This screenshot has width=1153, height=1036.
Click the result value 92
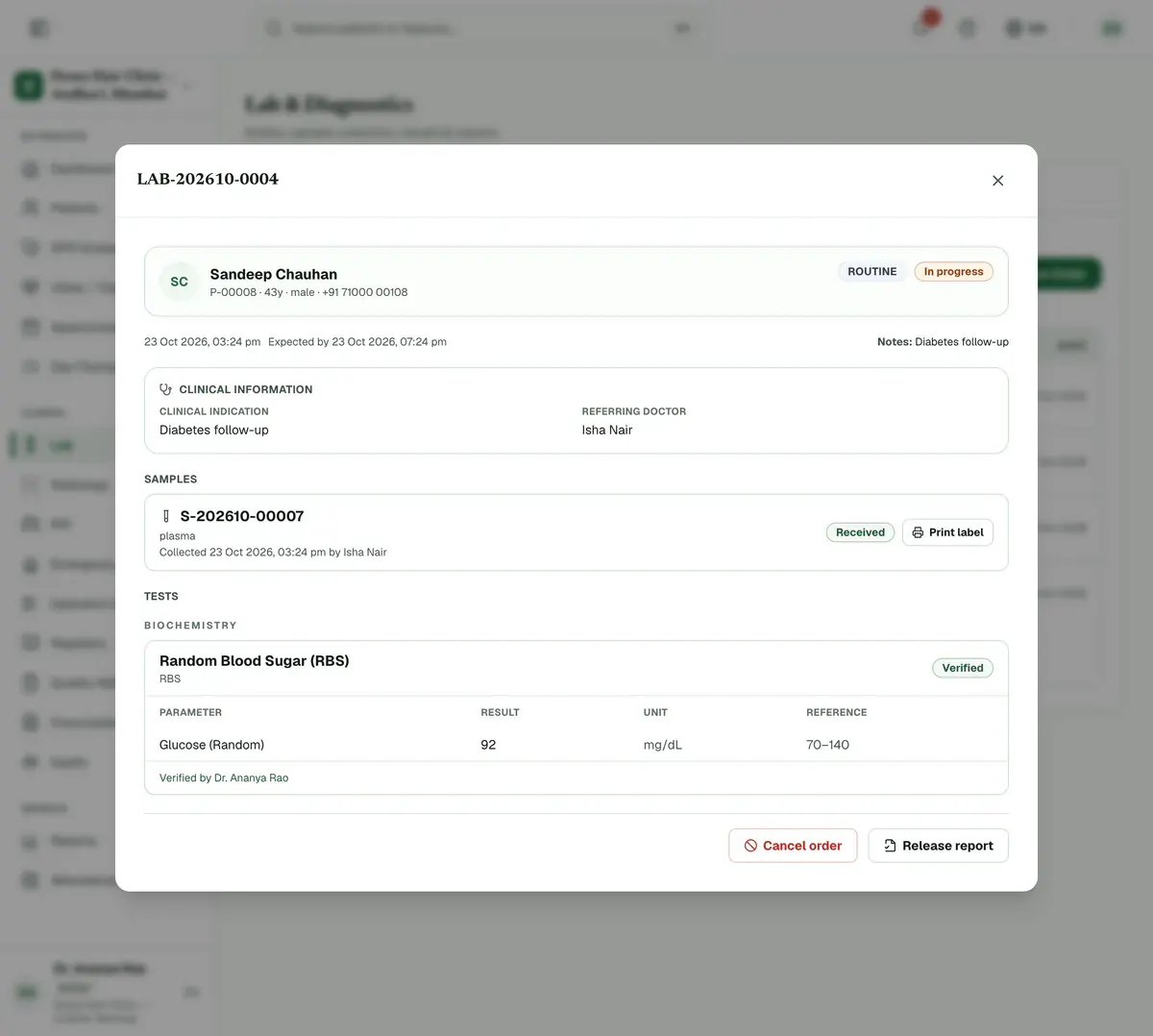tap(488, 745)
